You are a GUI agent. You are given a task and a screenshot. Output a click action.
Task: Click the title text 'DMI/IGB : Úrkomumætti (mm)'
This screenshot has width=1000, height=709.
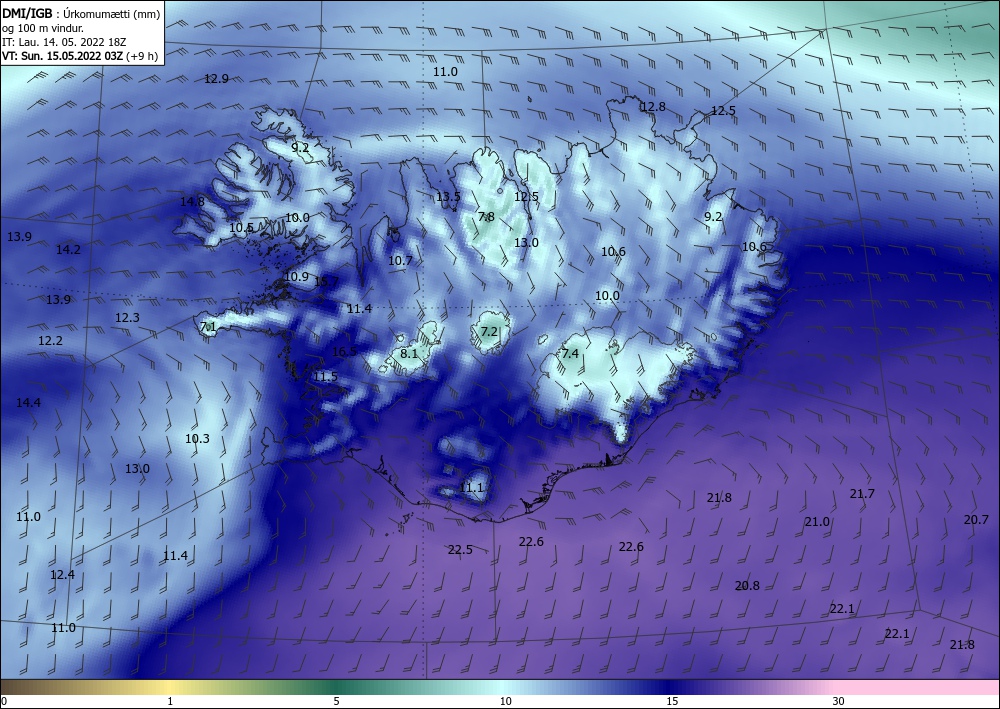pyautogui.click(x=81, y=14)
